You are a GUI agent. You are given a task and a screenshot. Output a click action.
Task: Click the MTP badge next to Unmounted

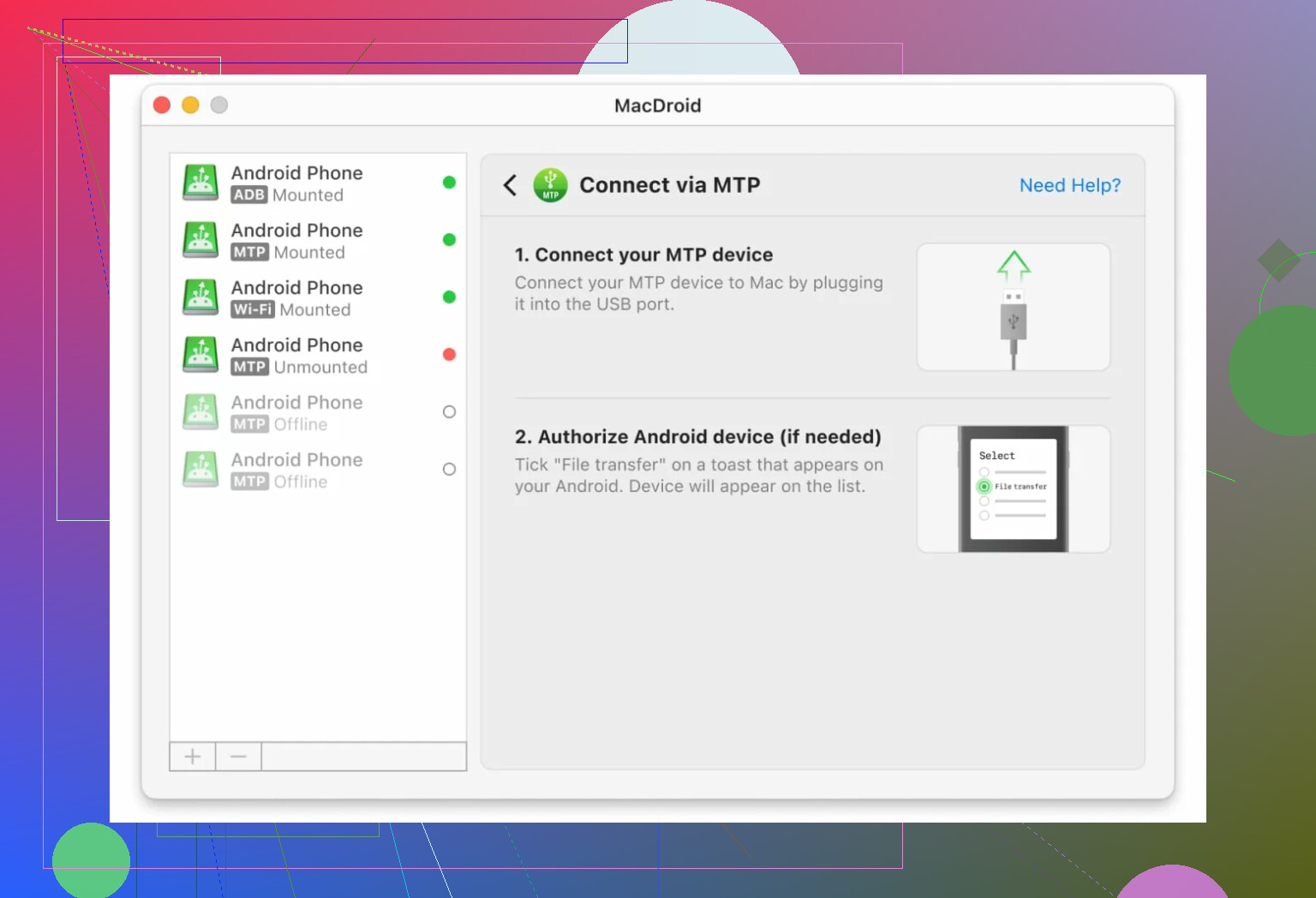[x=250, y=367]
